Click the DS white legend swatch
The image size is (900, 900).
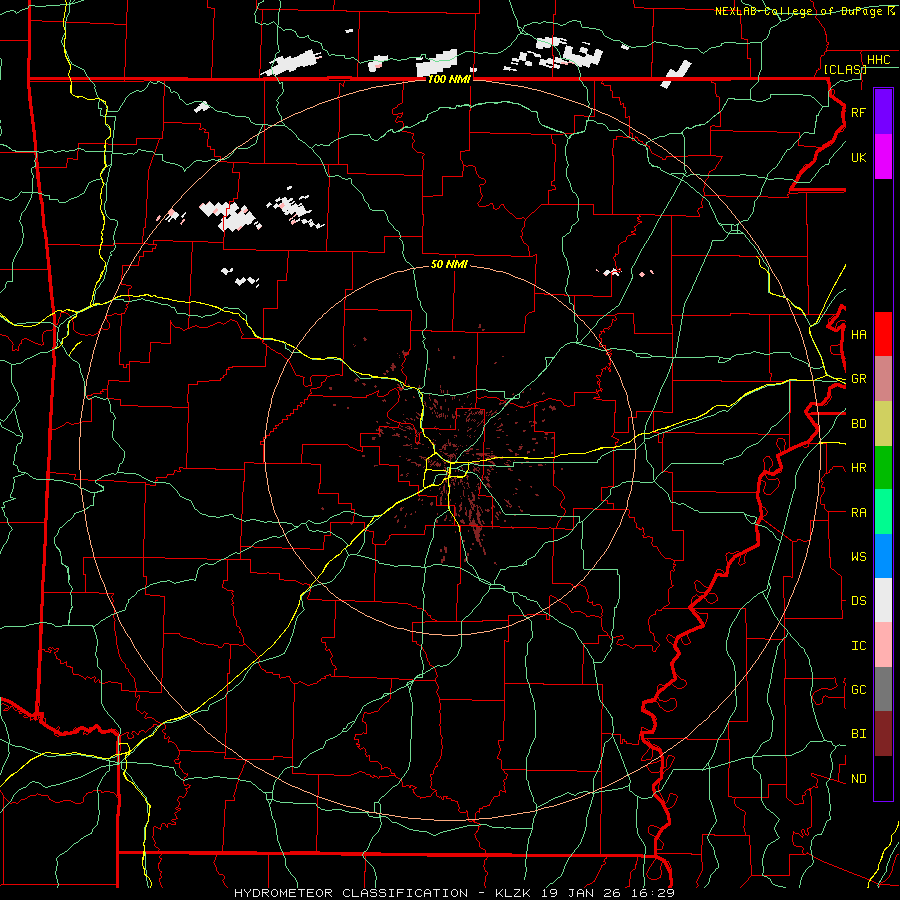click(x=883, y=600)
